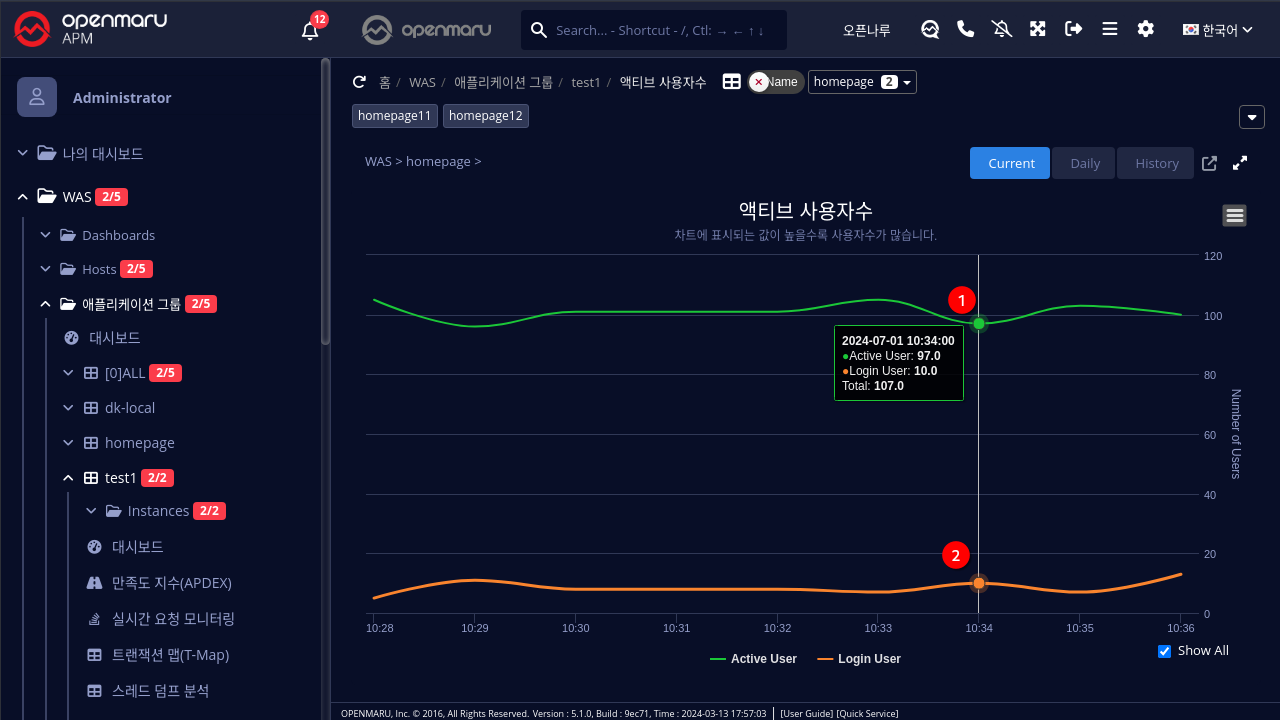Switch to the Daily tab

pyautogui.click(x=1084, y=163)
